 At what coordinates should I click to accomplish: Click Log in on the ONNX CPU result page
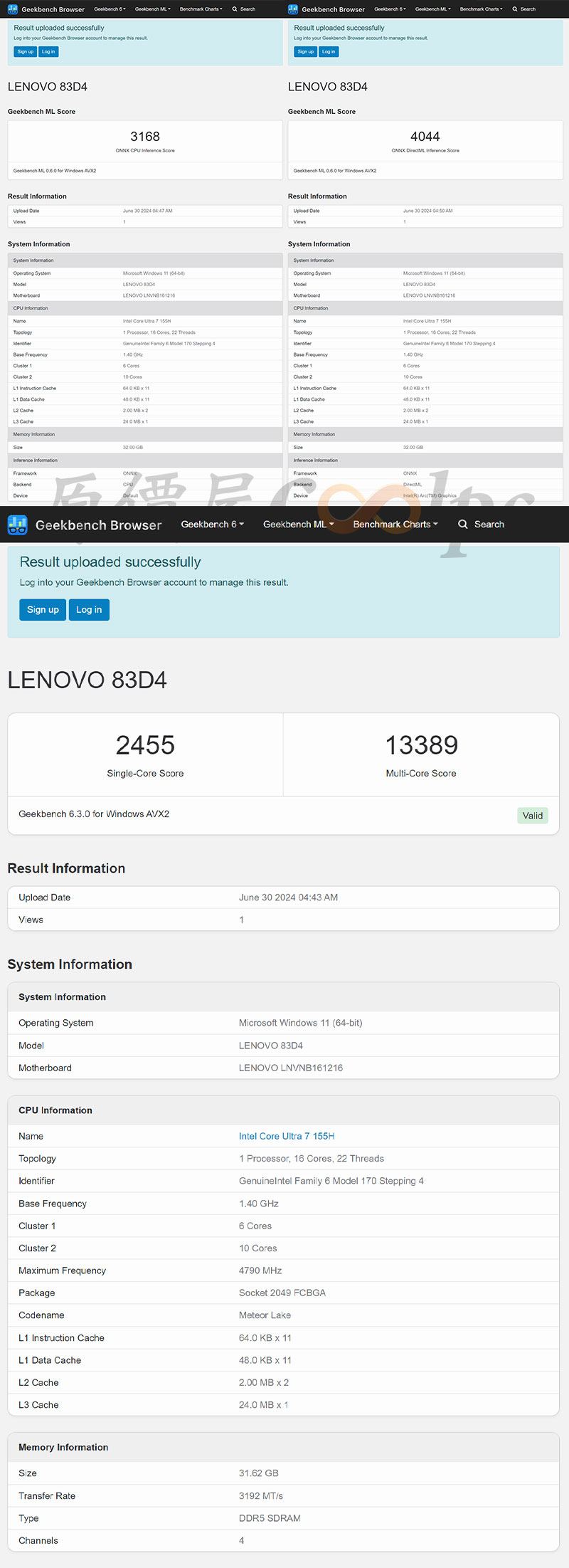click(x=48, y=52)
